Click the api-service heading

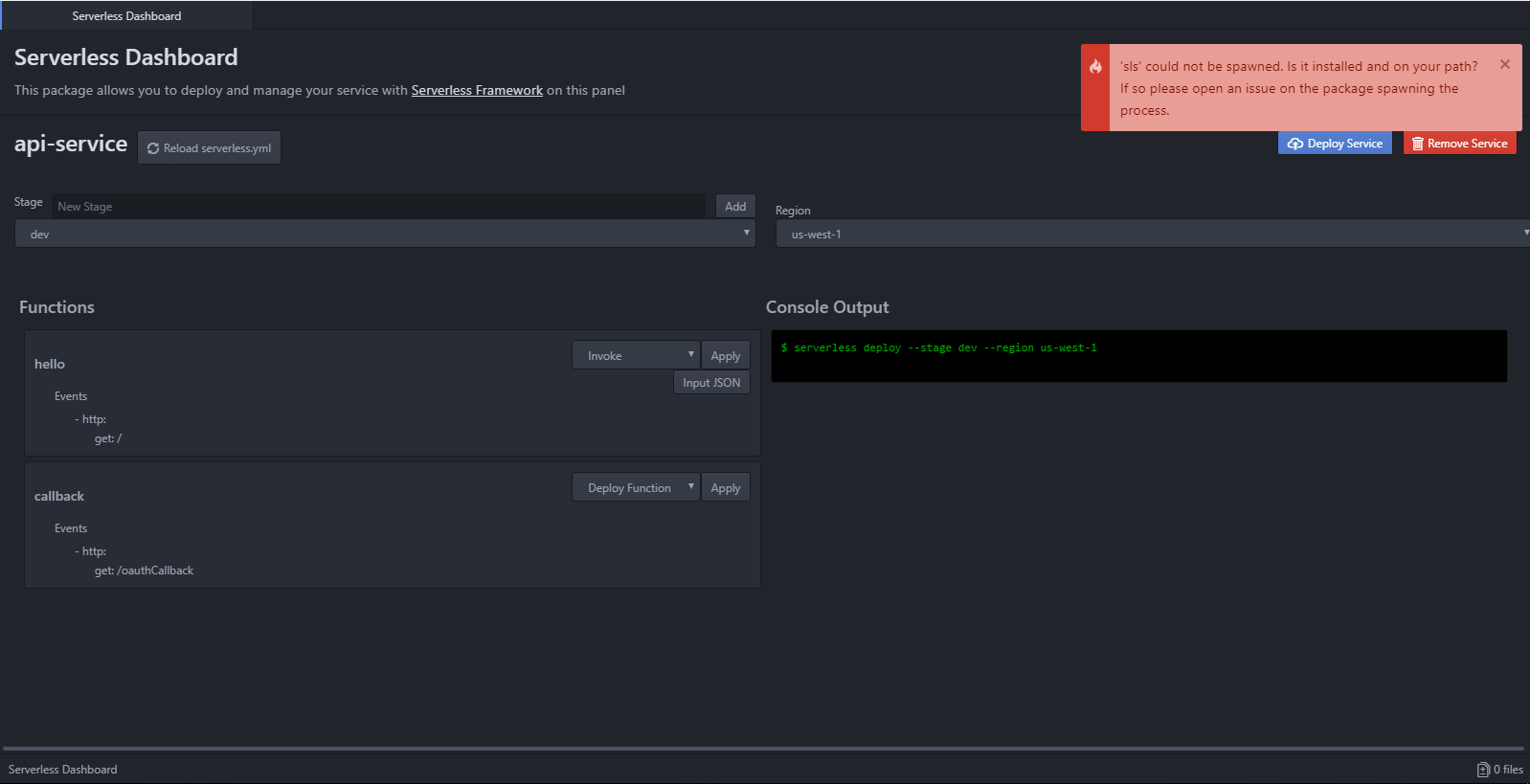[71, 144]
